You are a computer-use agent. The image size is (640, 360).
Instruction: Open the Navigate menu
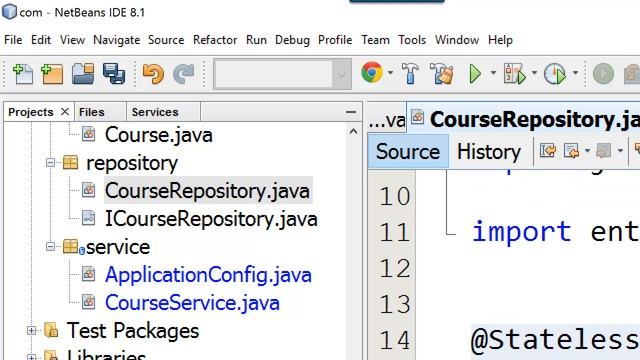tap(116, 40)
